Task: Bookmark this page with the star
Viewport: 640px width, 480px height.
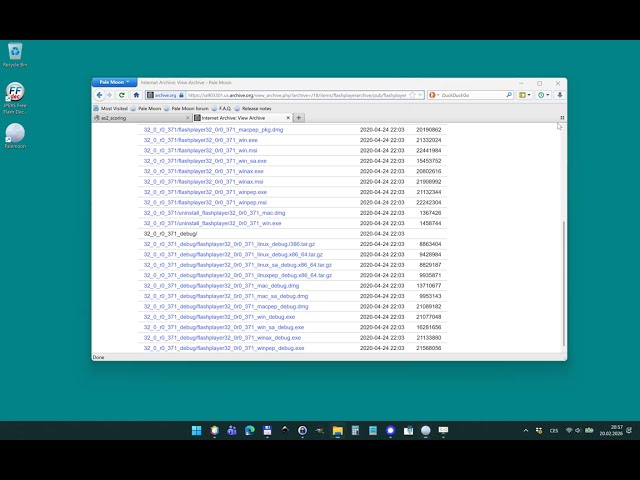Action: [412, 95]
